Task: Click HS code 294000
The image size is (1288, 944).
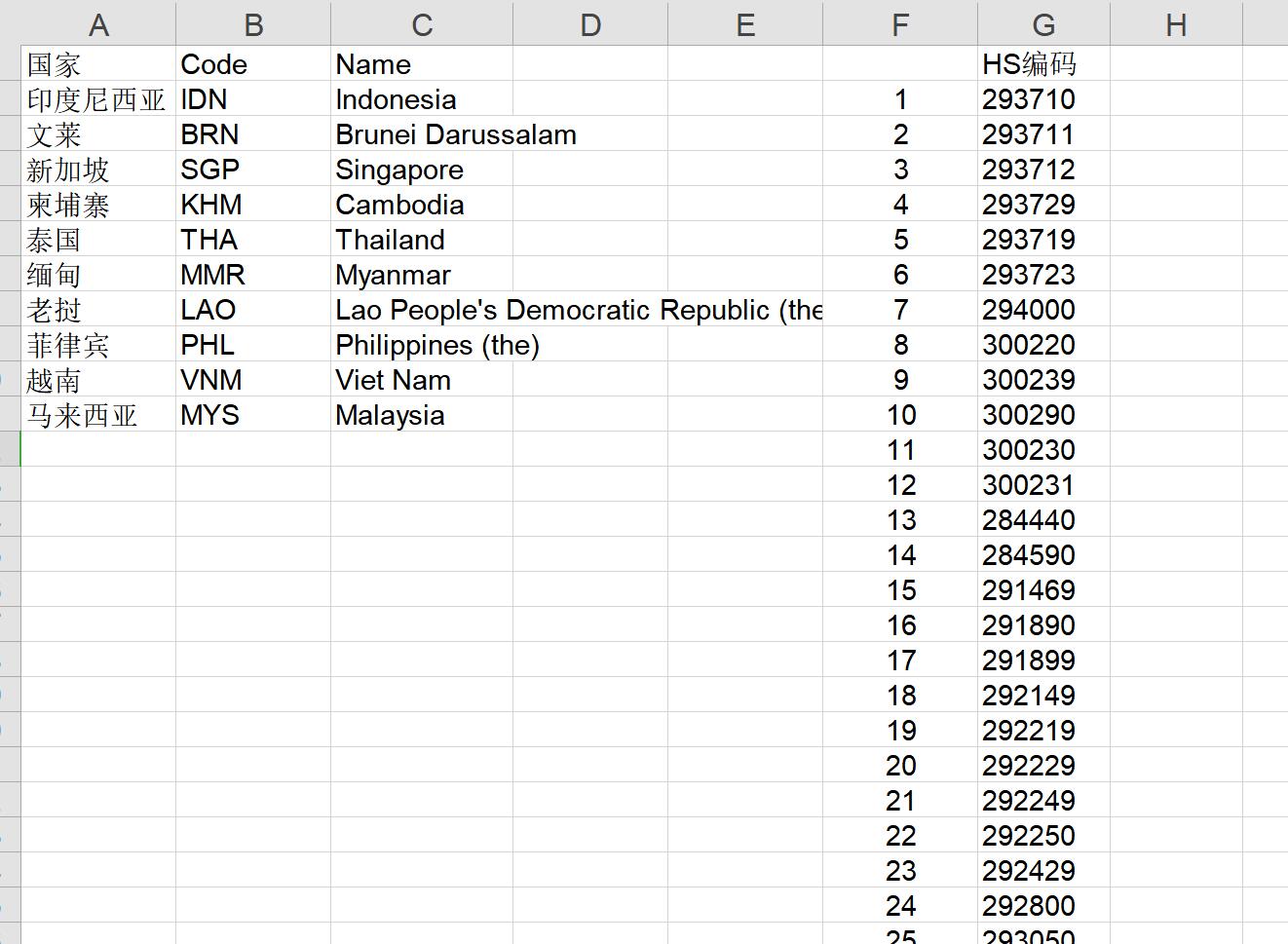Action: pyautogui.click(x=1043, y=309)
